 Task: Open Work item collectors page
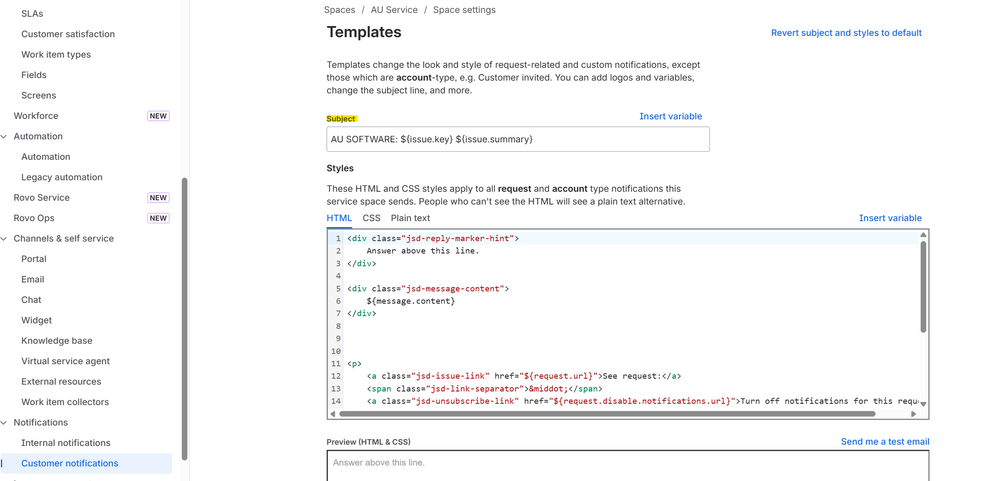coord(65,401)
